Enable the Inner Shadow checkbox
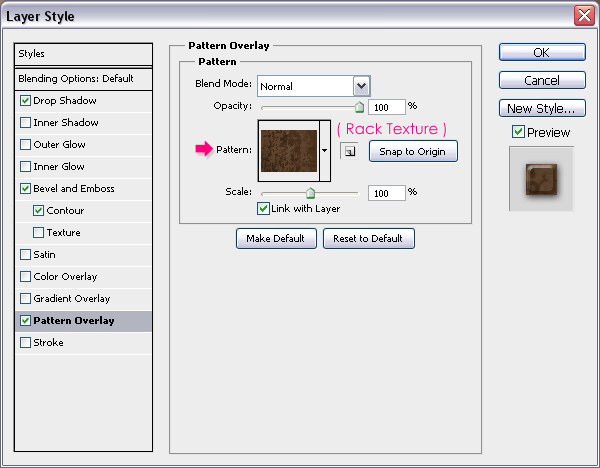 25,123
